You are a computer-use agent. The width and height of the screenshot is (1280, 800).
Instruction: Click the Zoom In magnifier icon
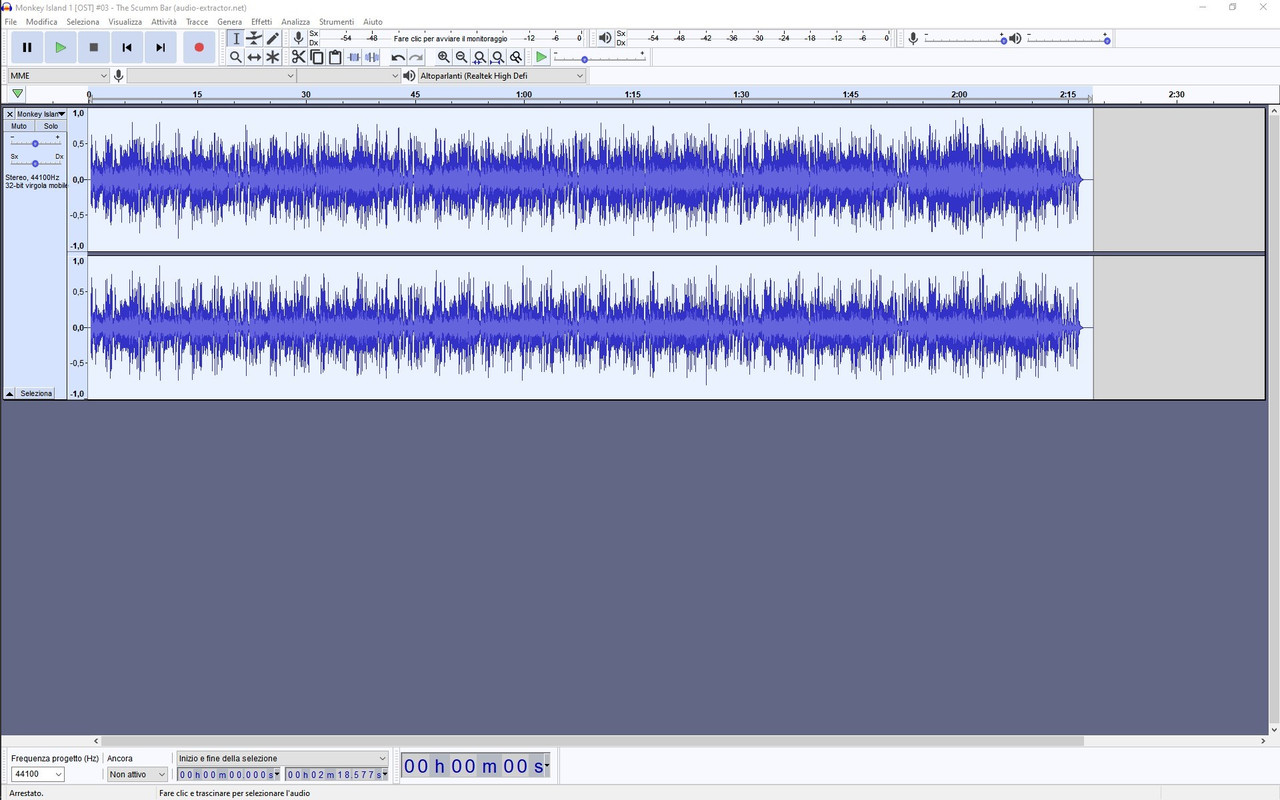444,57
